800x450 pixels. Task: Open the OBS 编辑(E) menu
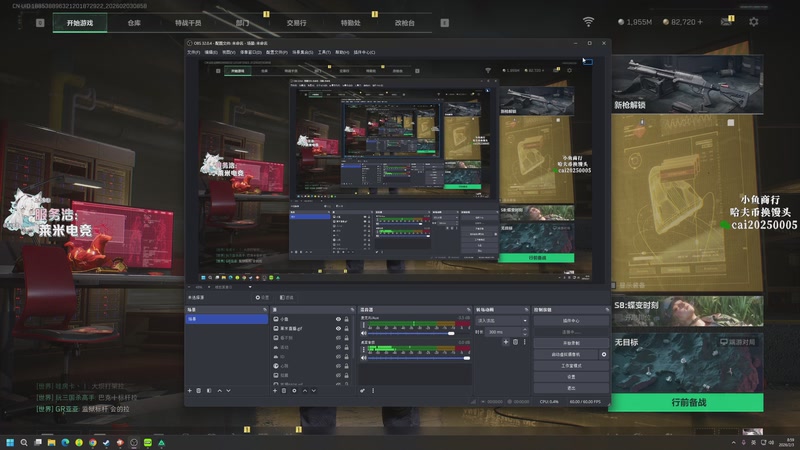coord(211,52)
